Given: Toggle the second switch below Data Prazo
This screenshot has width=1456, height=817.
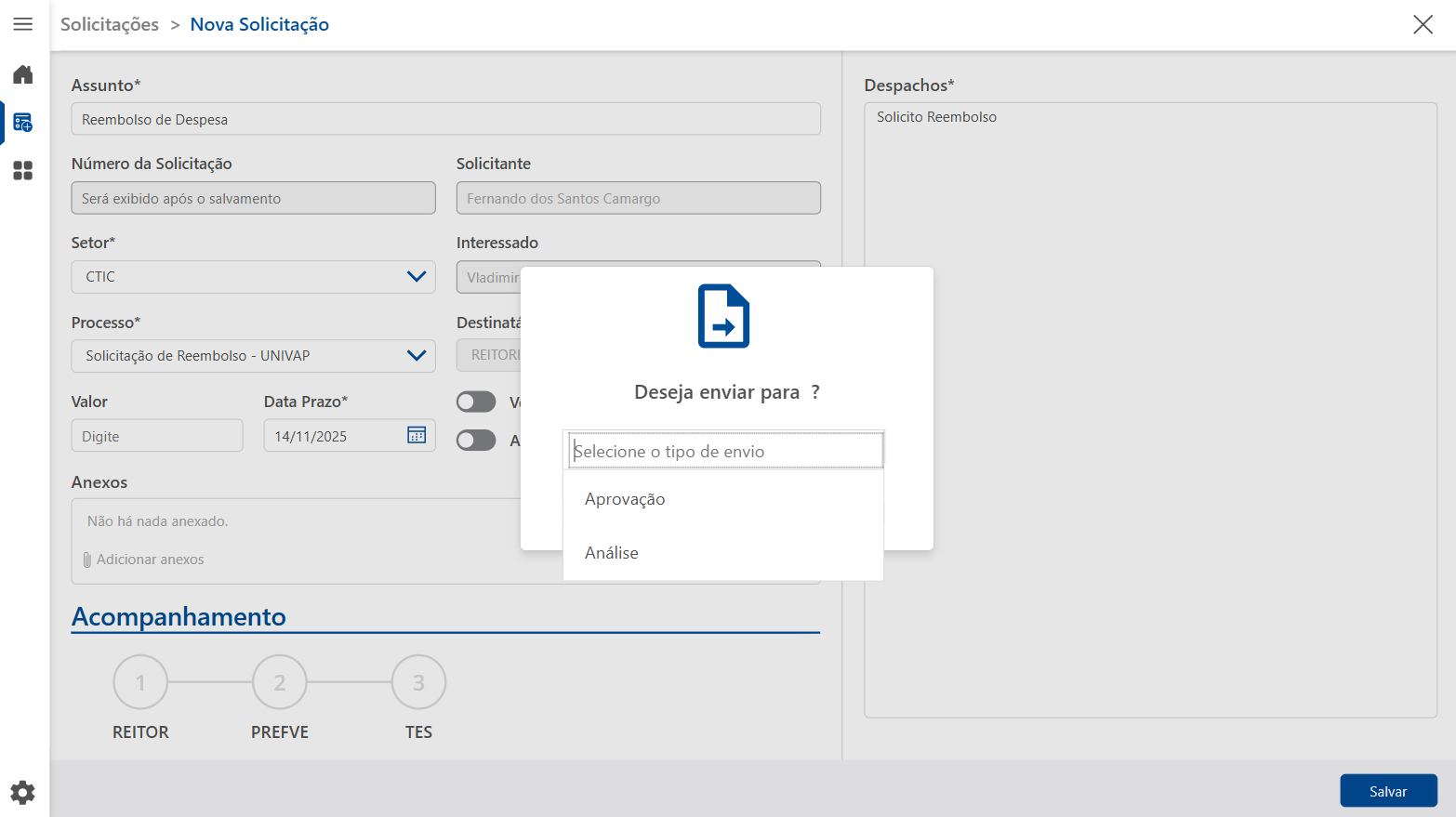Looking at the screenshot, I should click(476, 441).
